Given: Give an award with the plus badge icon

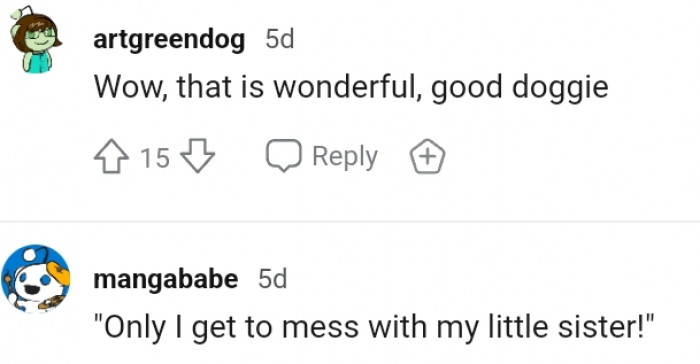Looking at the screenshot, I should tap(427, 156).
